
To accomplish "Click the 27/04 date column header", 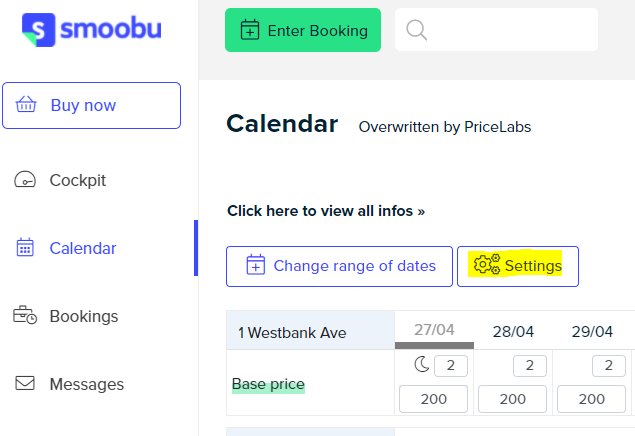I will [434, 330].
